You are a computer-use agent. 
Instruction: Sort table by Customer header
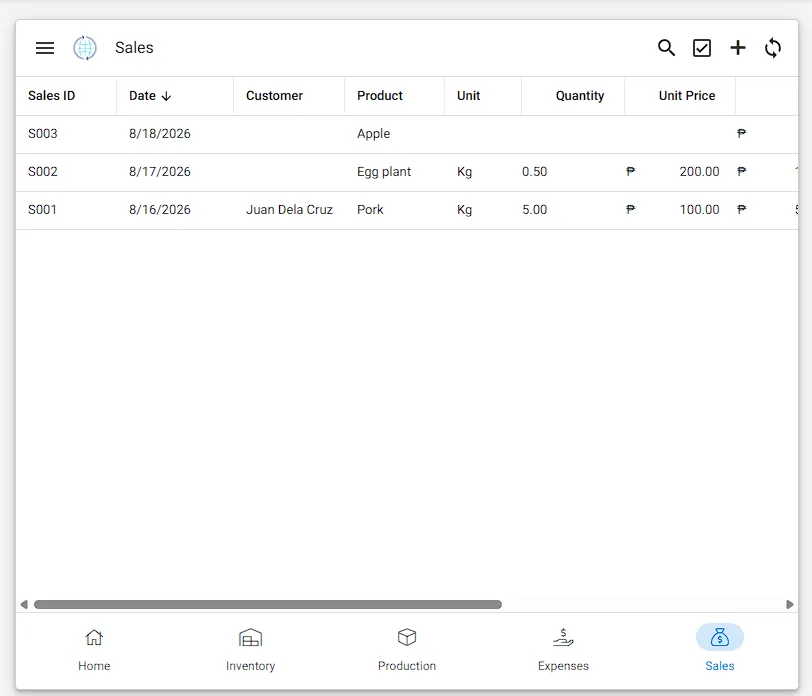click(x=274, y=96)
